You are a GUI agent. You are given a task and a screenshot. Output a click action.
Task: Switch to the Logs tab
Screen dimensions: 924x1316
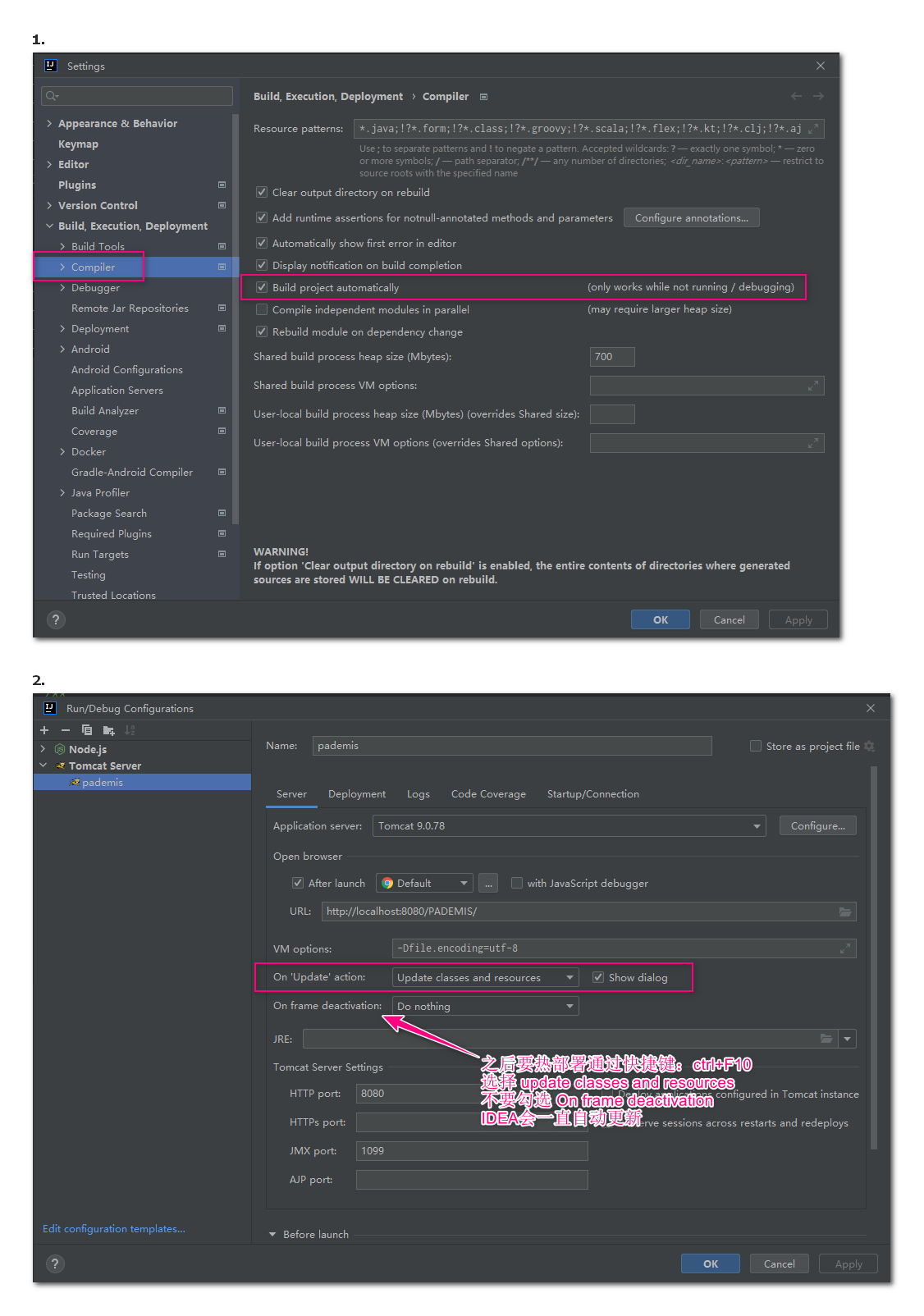[418, 793]
